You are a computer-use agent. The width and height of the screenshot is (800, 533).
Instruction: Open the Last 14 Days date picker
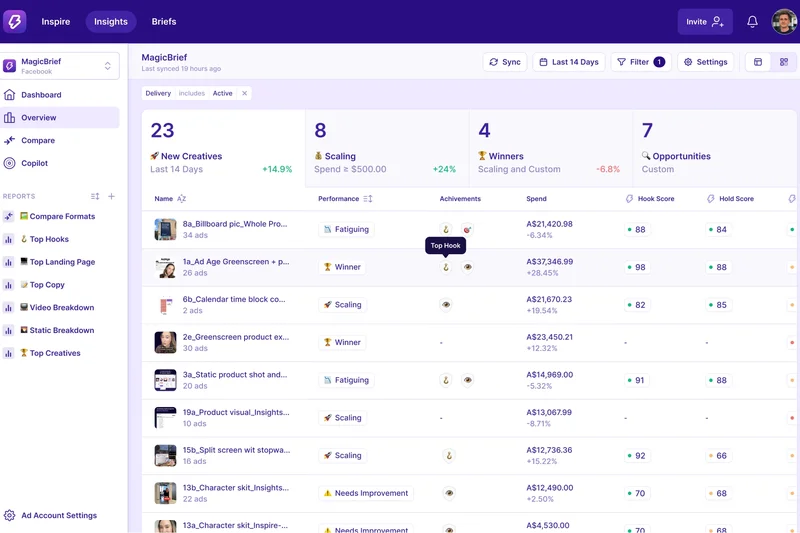[x=569, y=62]
